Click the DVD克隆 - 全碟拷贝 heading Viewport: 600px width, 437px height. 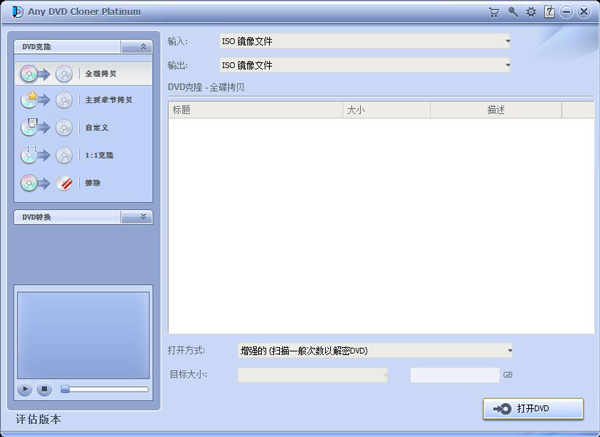click(206, 88)
